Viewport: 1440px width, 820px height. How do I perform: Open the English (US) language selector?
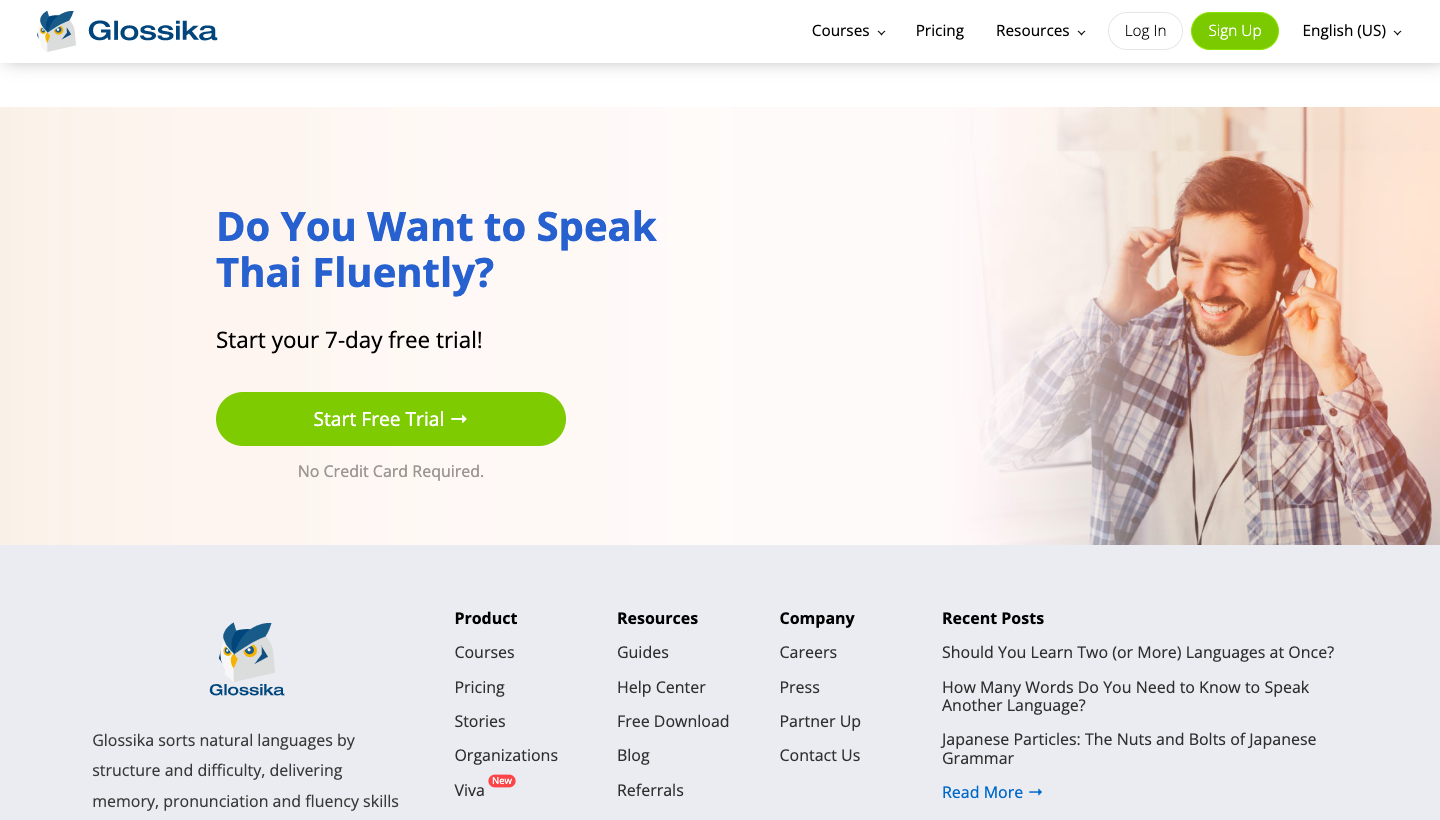tap(1351, 31)
